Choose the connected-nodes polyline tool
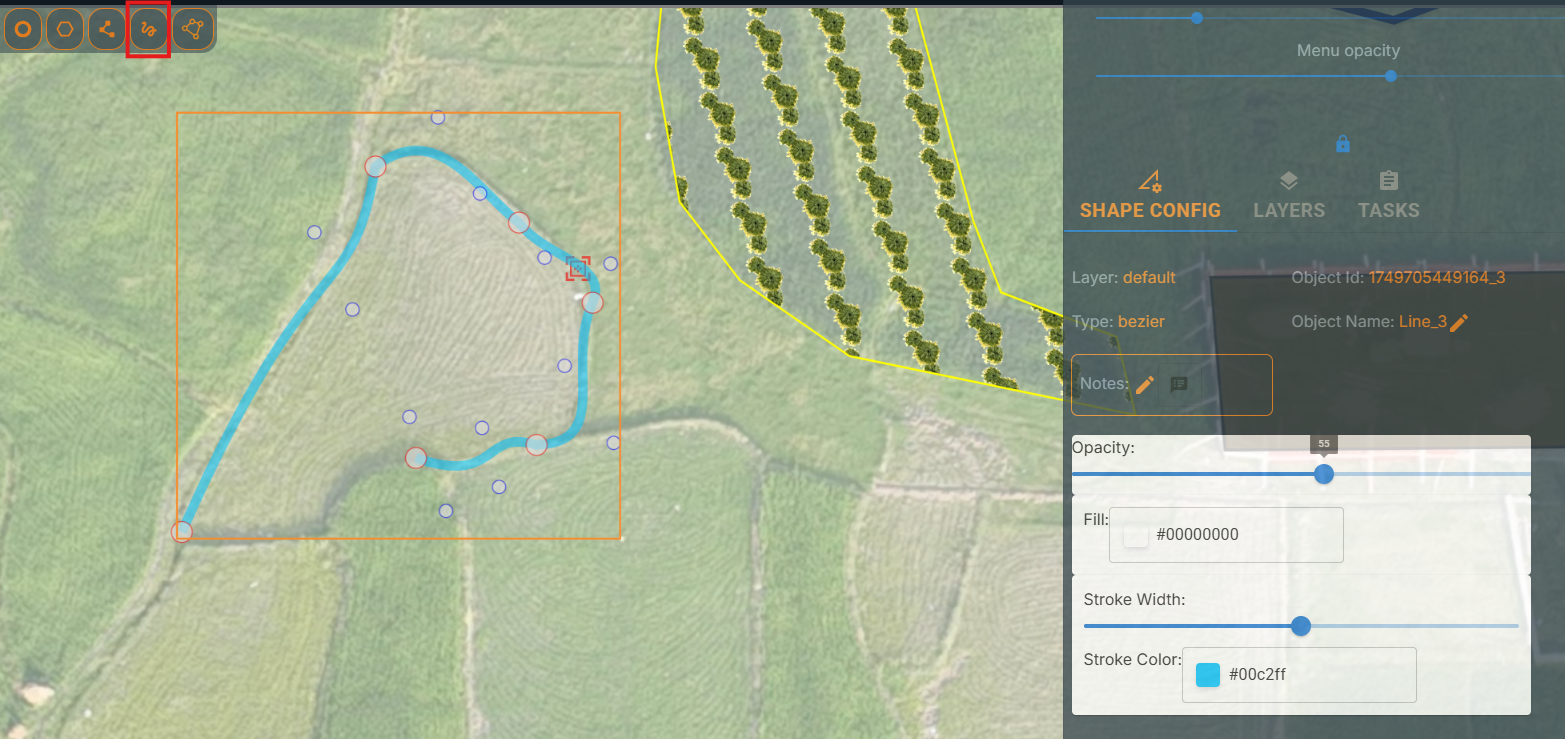 click(x=107, y=30)
